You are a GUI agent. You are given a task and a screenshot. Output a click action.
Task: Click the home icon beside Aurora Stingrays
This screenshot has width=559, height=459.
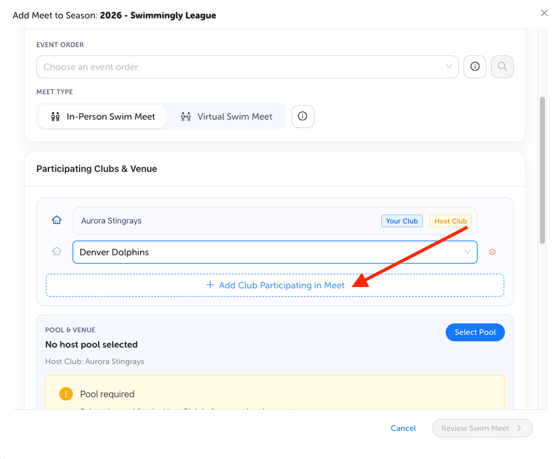57,220
